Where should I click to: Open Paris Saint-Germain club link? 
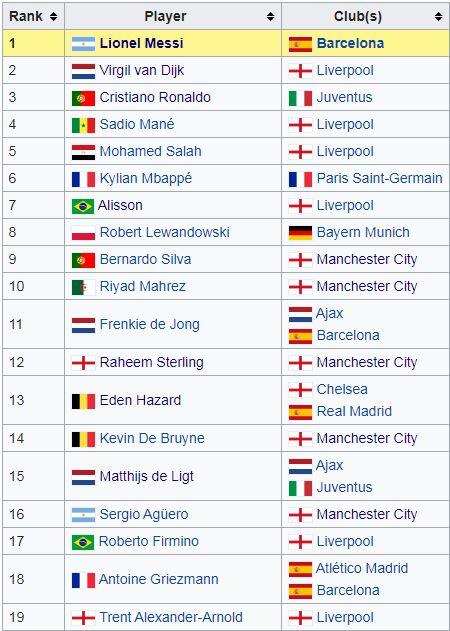tap(380, 178)
